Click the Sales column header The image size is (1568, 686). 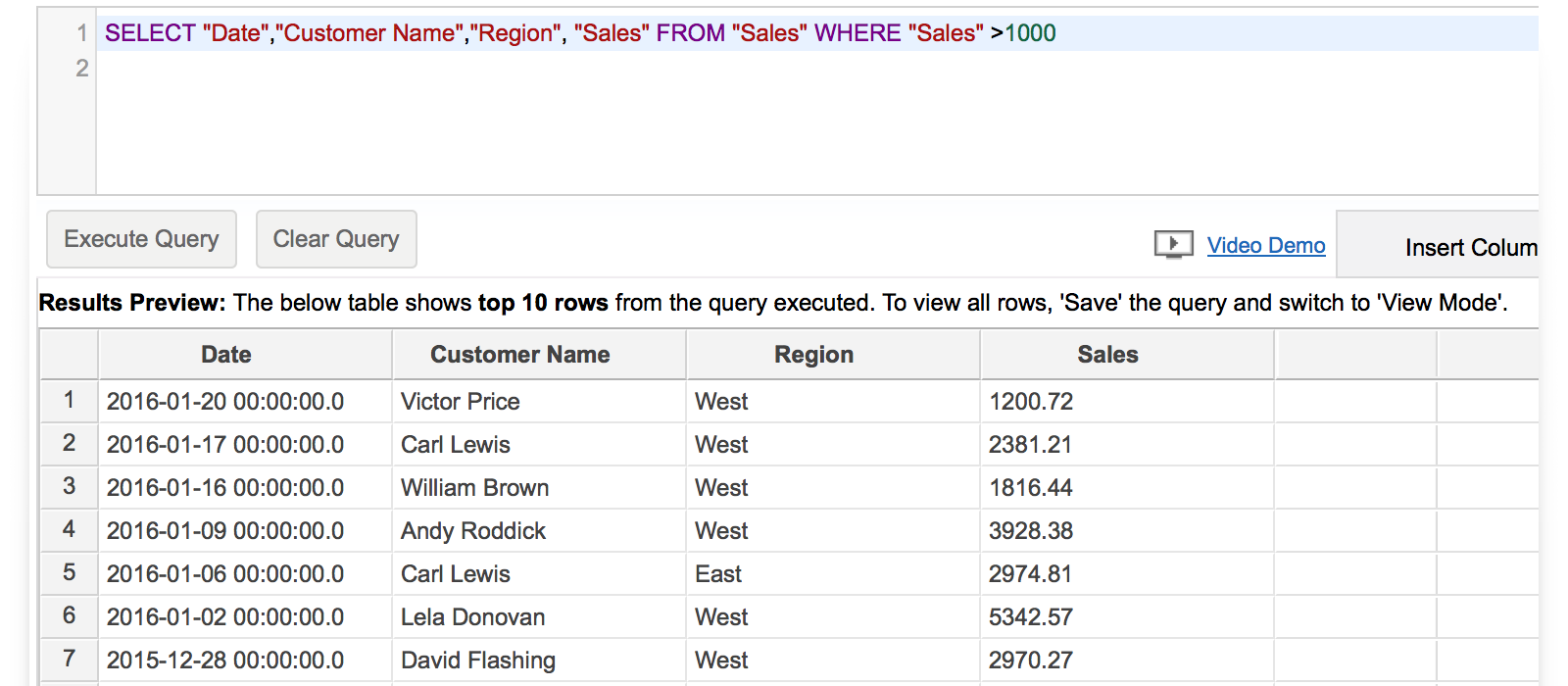pyautogui.click(x=1107, y=355)
